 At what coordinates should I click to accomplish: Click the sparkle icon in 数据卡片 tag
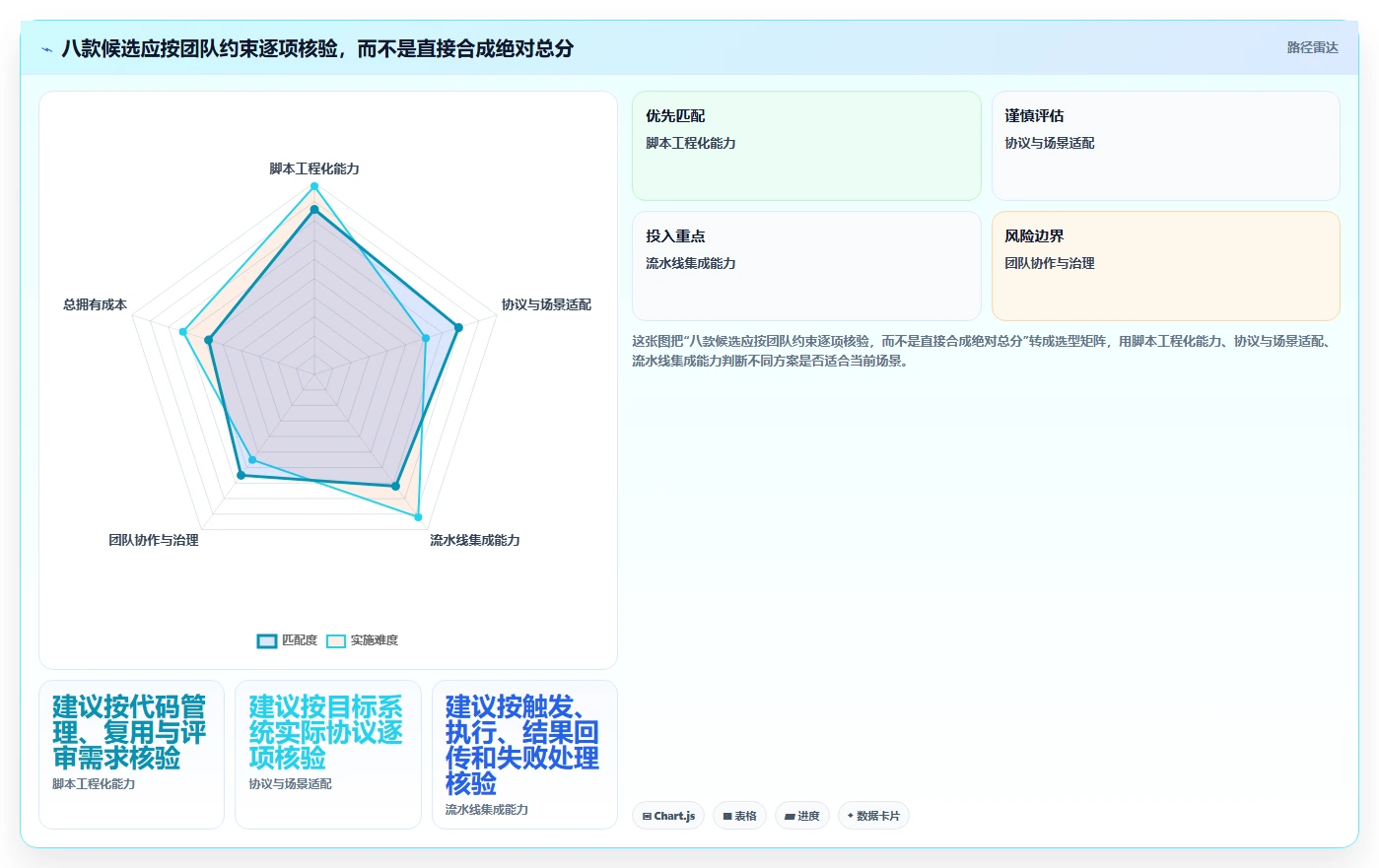(851, 816)
